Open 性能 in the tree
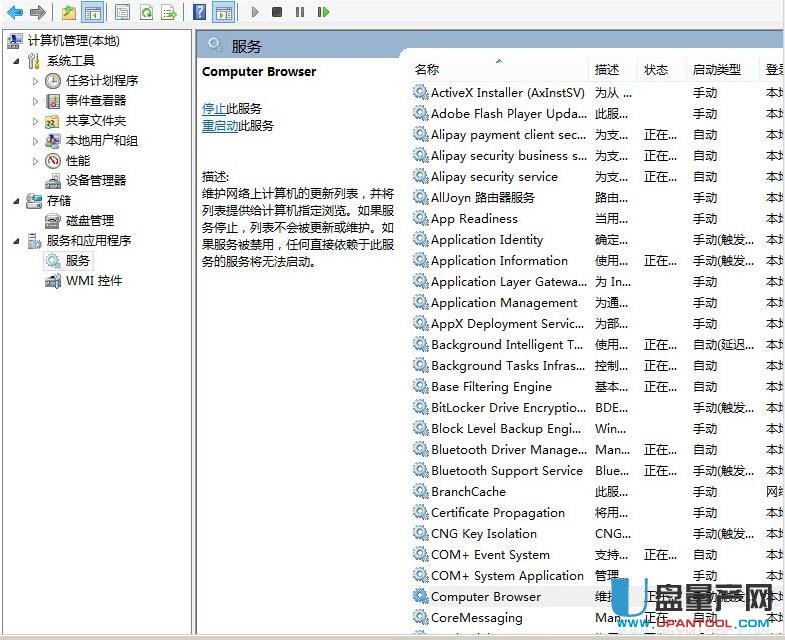 (78, 161)
